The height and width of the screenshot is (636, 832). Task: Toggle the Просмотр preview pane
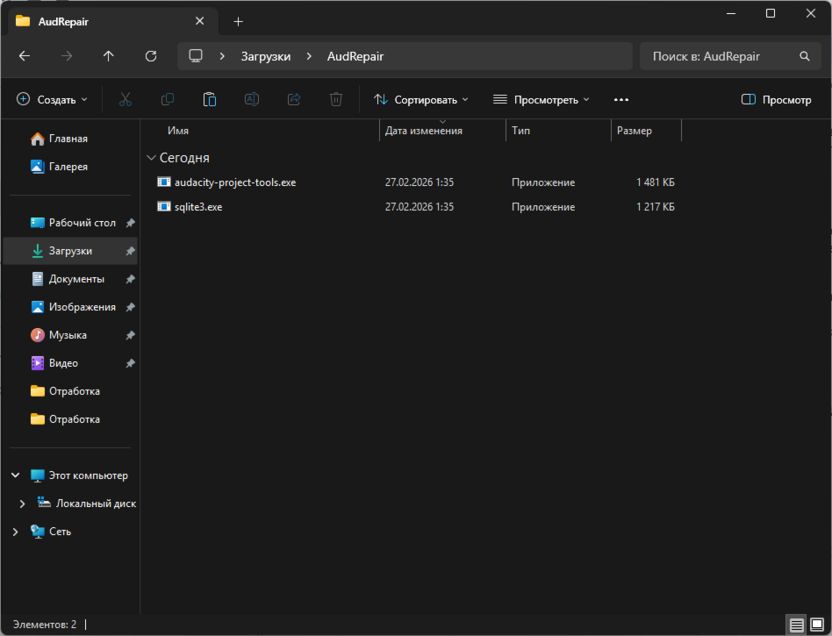776,100
